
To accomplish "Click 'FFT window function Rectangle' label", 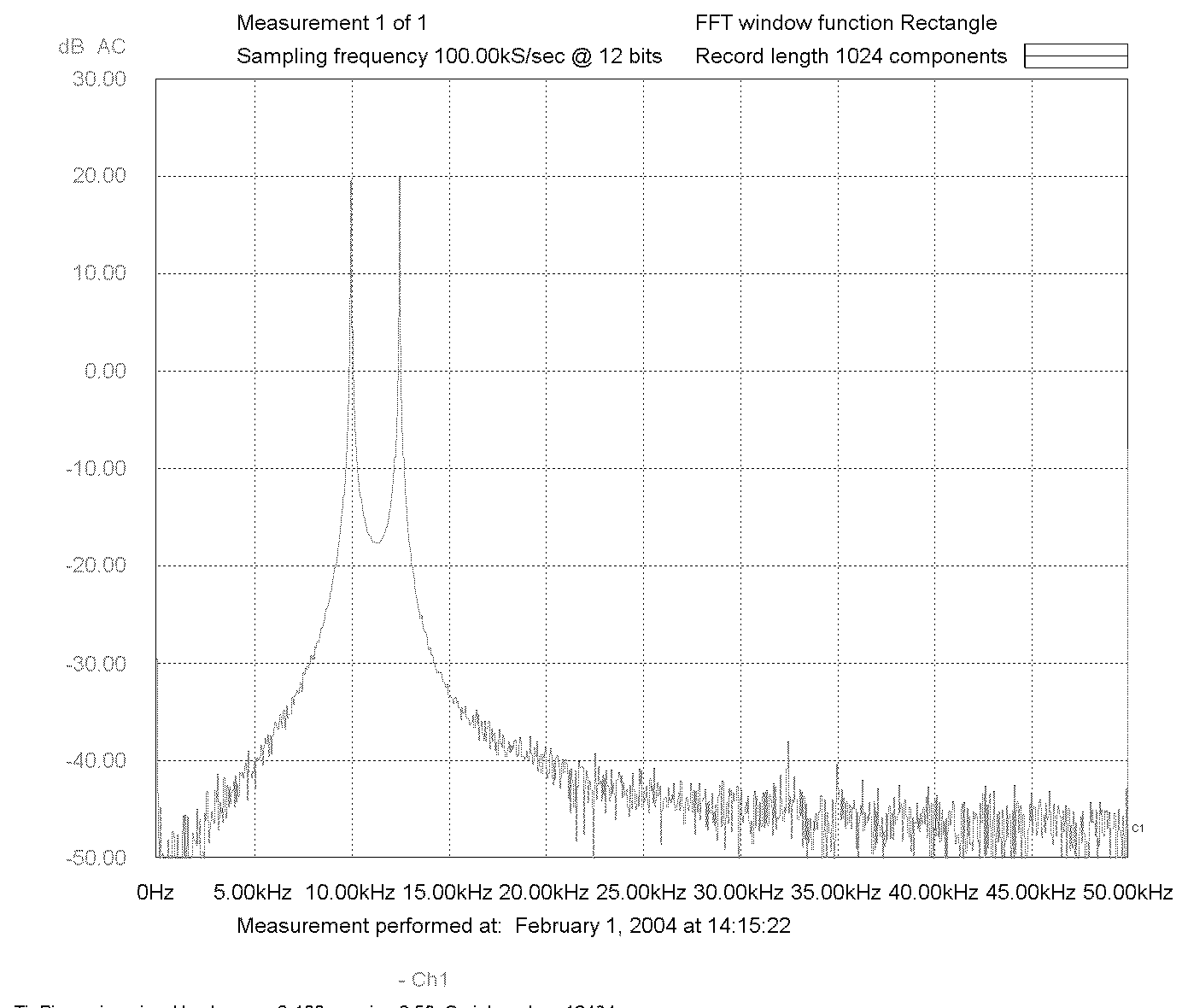I will (846, 23).
